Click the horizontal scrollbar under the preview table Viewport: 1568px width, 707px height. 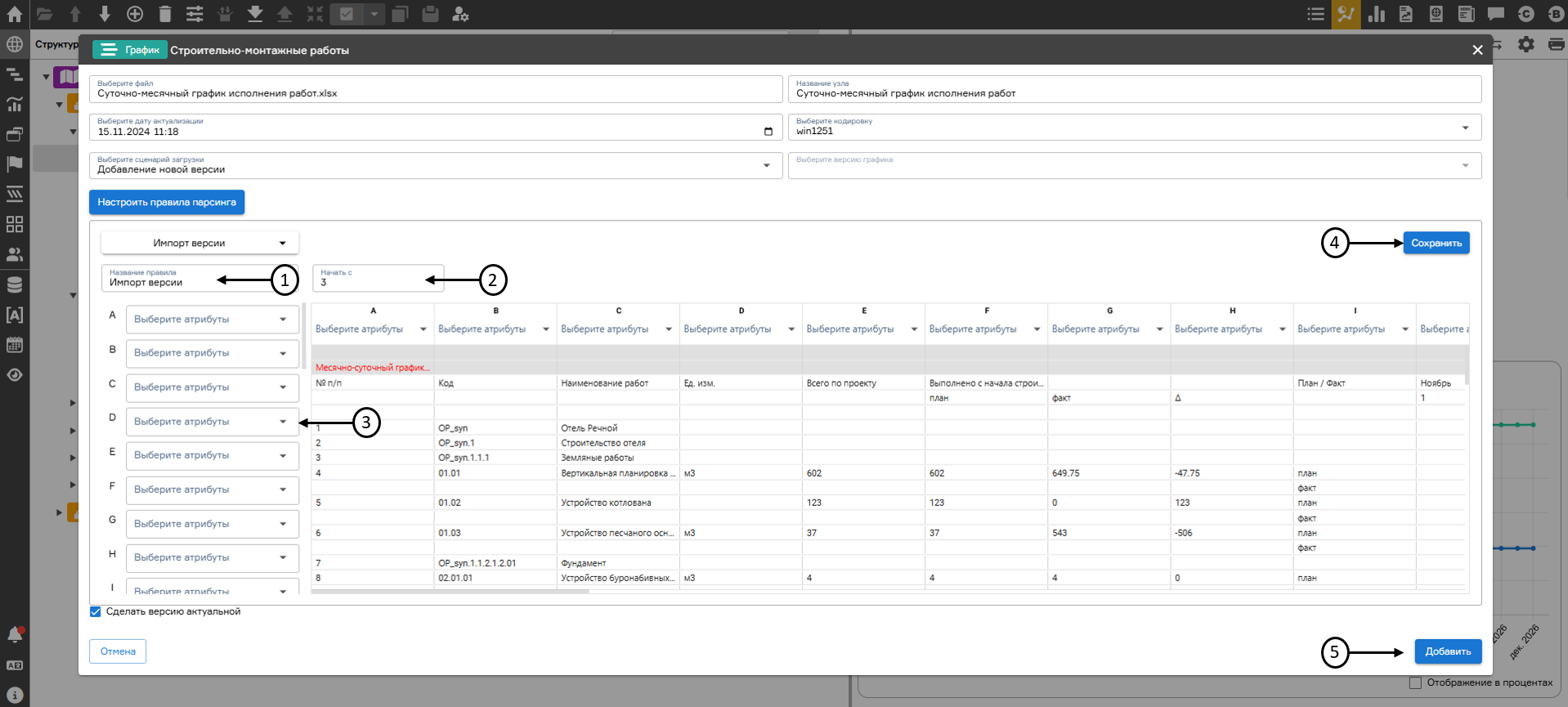450,591
